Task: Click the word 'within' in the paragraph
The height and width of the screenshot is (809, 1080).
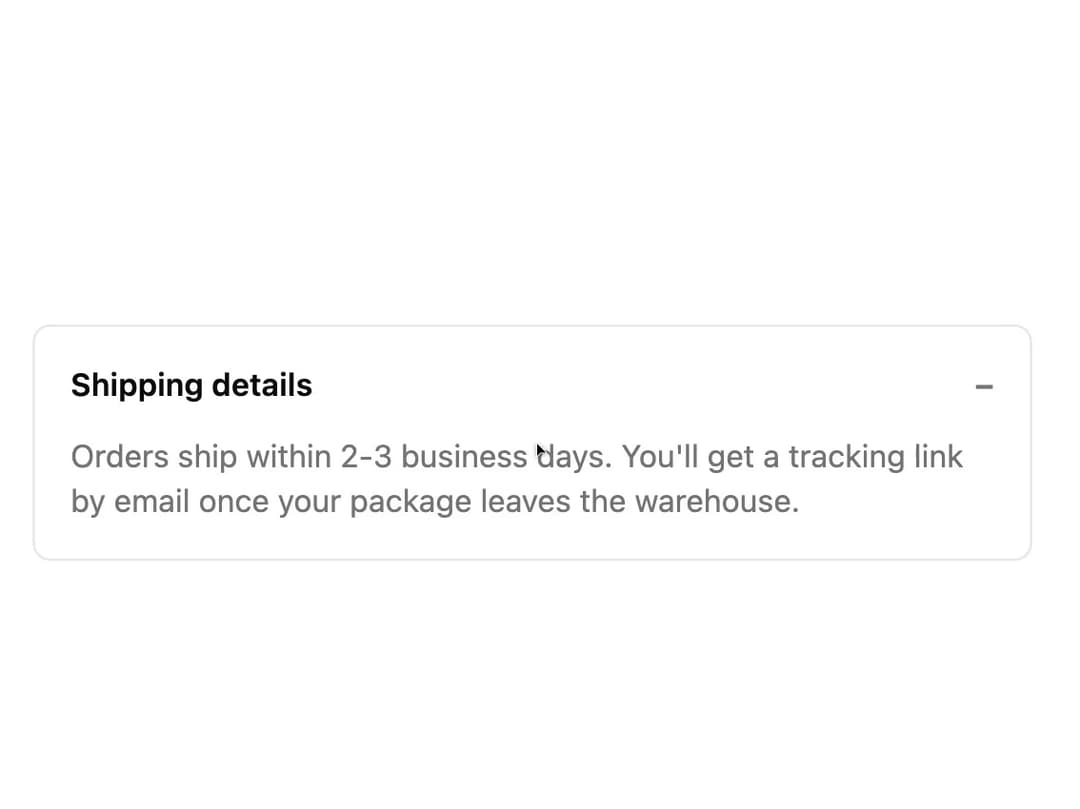Action: tap(289, 456)
